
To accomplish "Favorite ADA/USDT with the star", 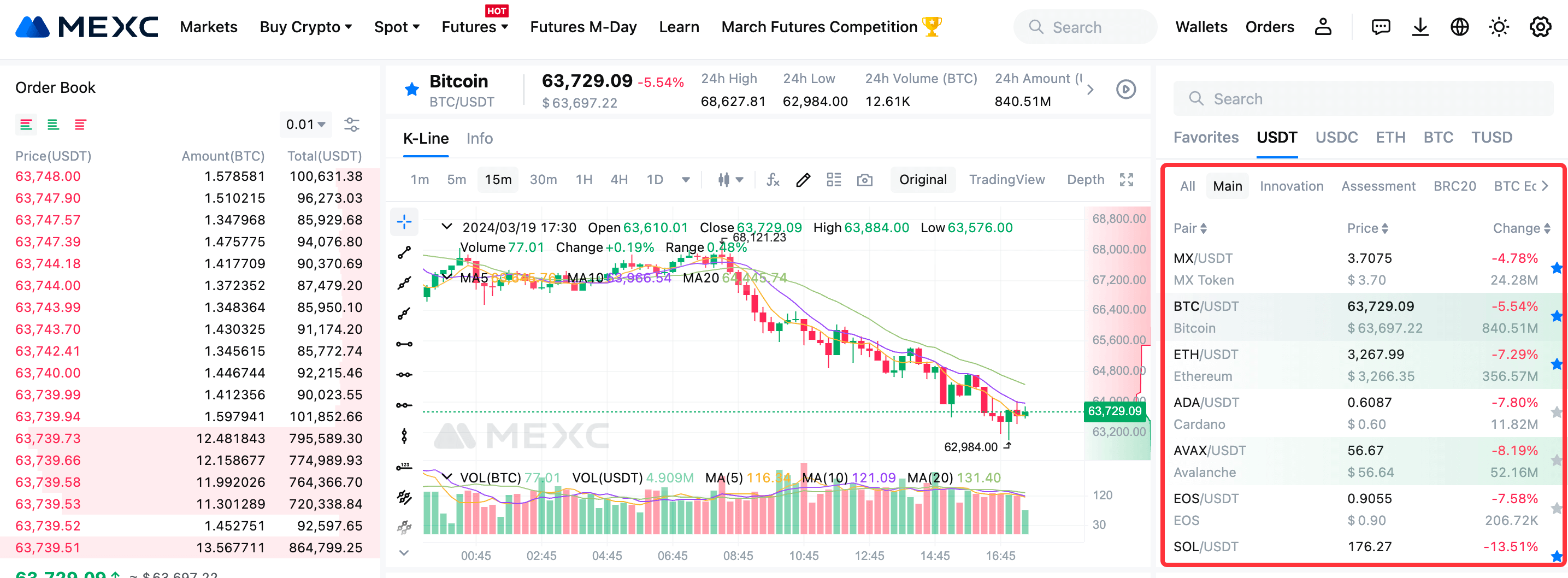I will pyautogui.click(x=1557, y=413).
